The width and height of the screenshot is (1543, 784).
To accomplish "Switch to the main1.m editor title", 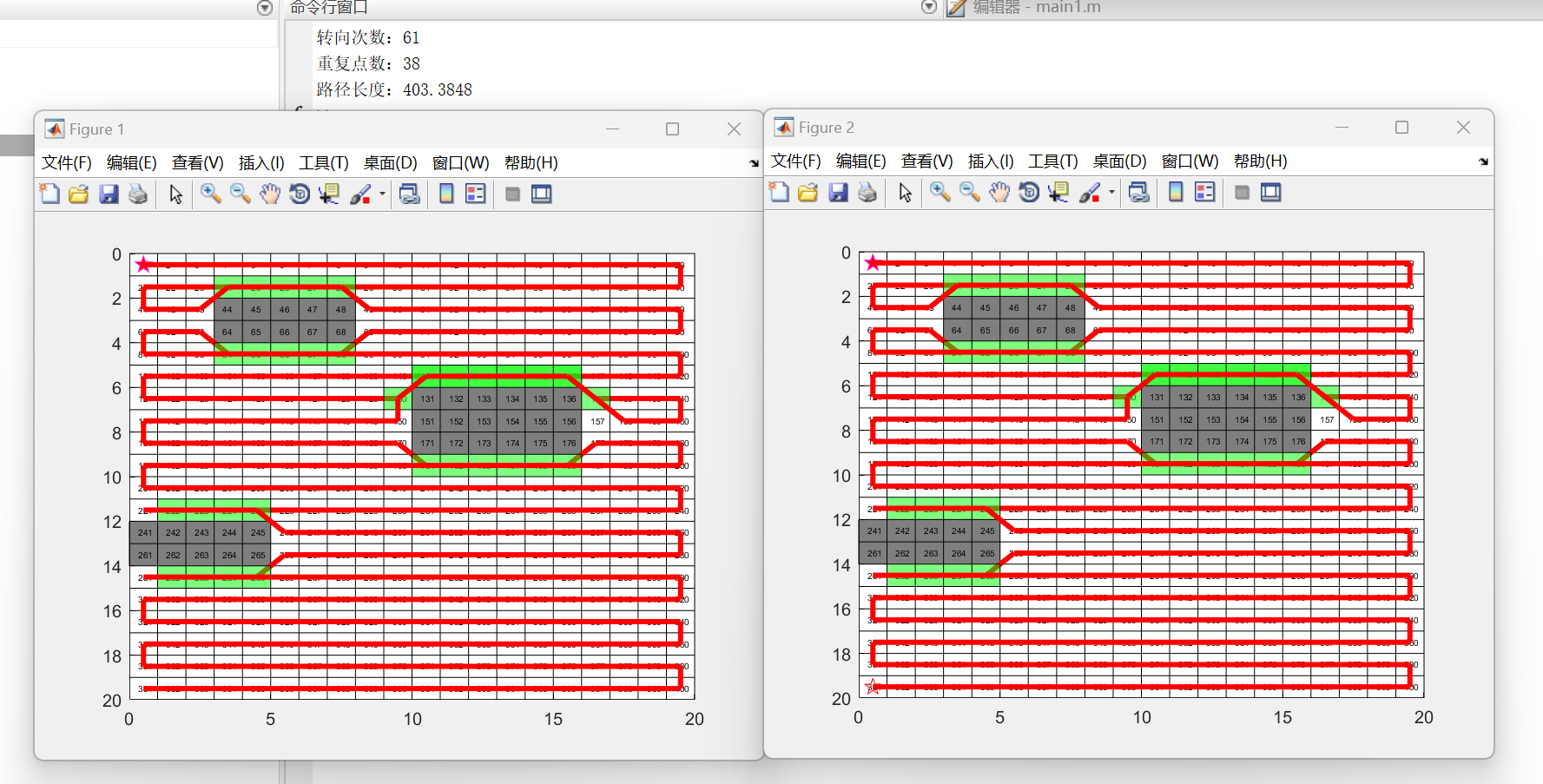I will pos(1036,7).
